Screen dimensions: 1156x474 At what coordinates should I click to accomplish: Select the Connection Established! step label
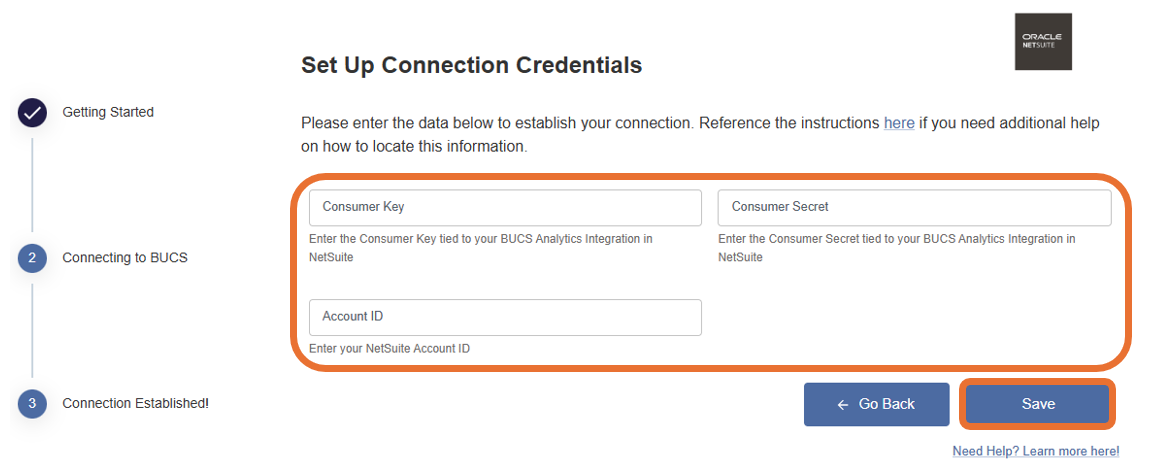click(x=135, y=404)
